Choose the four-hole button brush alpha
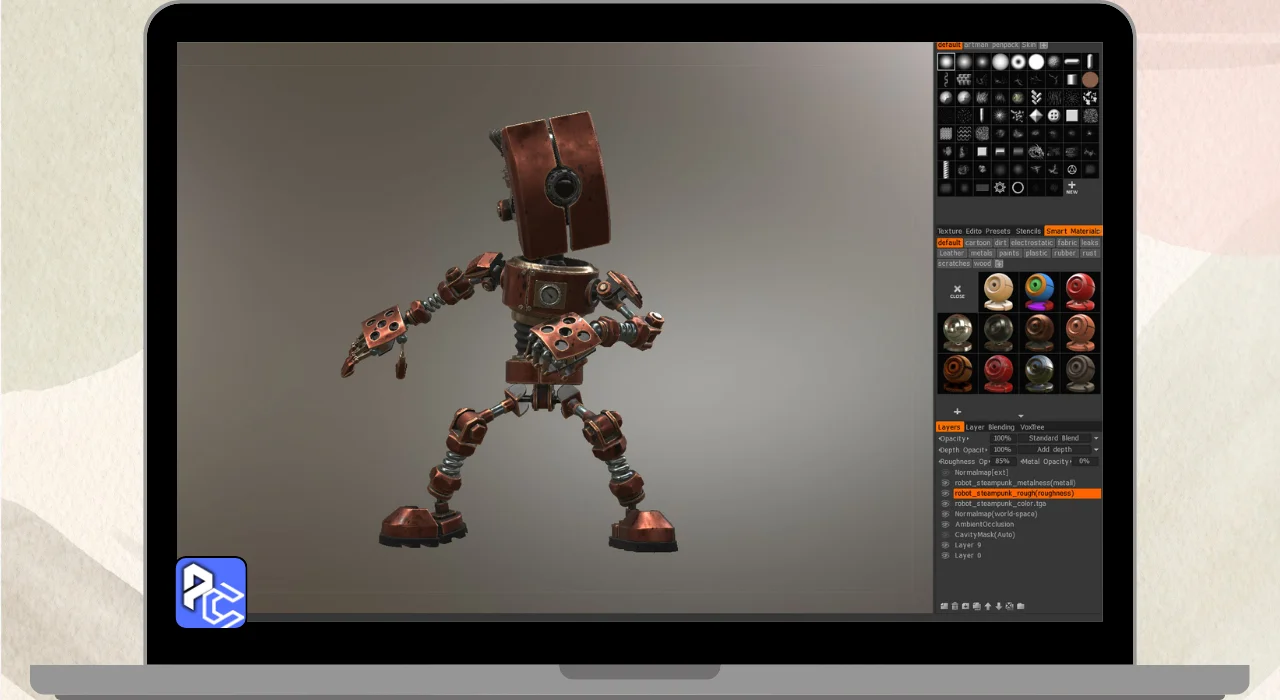Image resolution: width=1280 pixels, height=700 pixels. [1053, 116]
